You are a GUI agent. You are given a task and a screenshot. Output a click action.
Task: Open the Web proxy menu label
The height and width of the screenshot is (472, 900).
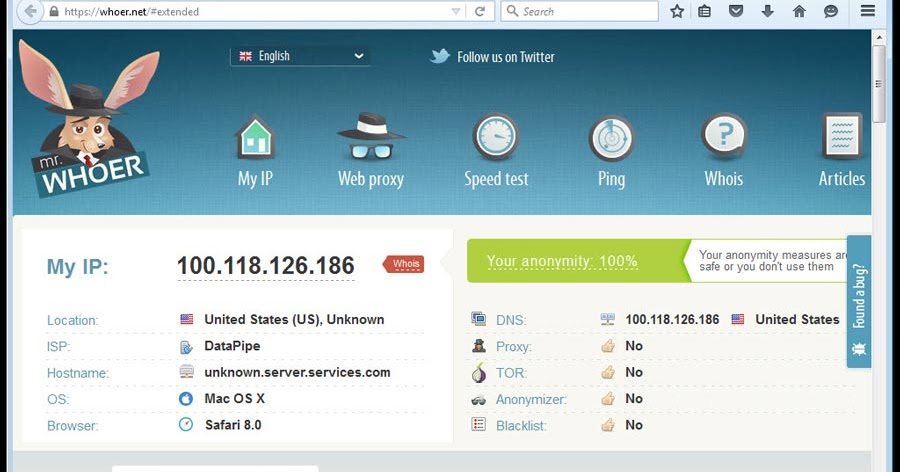coord(371,179)
